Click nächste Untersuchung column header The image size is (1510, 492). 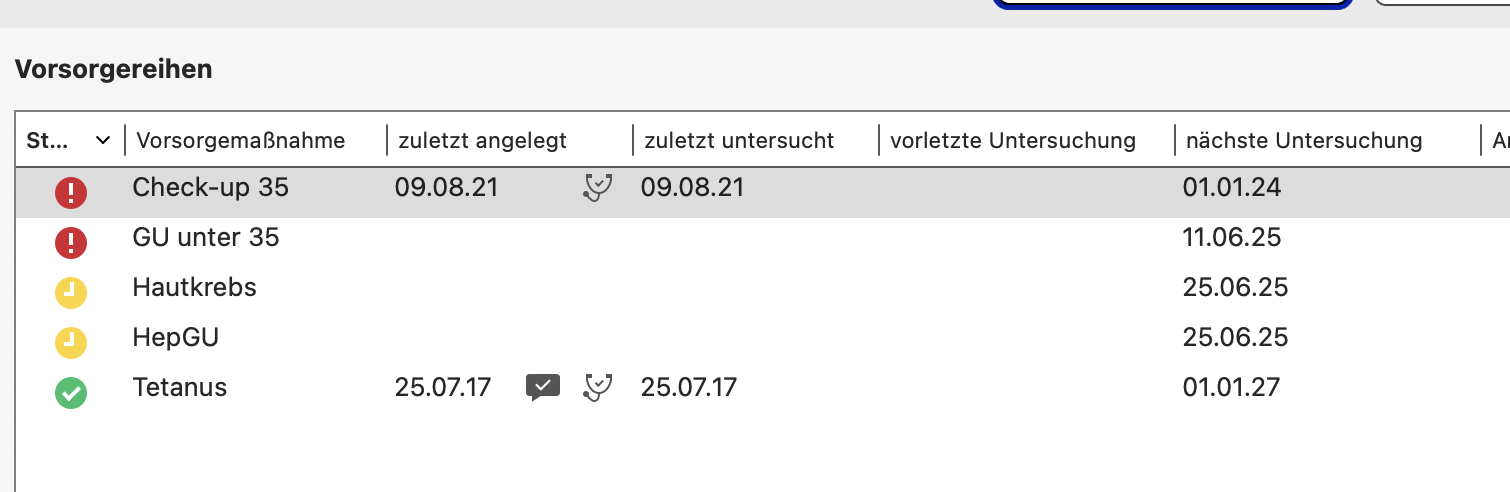[x=1304, y=141]
